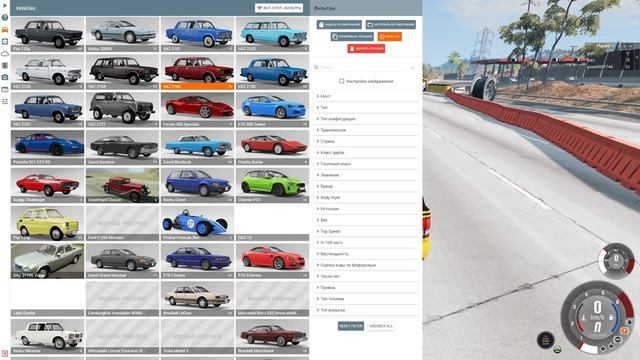The height and width of the screenshot is (360, 640).
Task: Select the Ibishu 200BX vehicle thumbnail
Action: 122,34
